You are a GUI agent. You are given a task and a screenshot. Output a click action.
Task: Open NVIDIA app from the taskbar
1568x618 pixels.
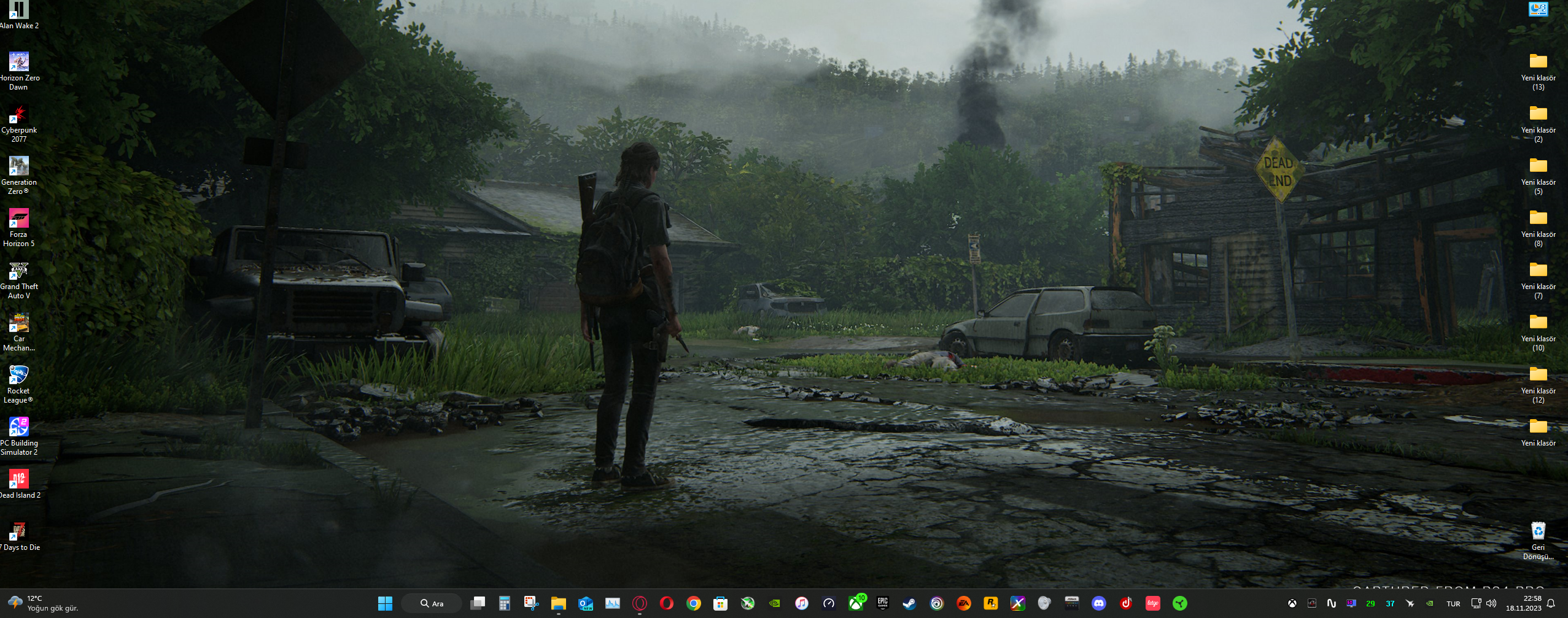[x=775, y=603]
